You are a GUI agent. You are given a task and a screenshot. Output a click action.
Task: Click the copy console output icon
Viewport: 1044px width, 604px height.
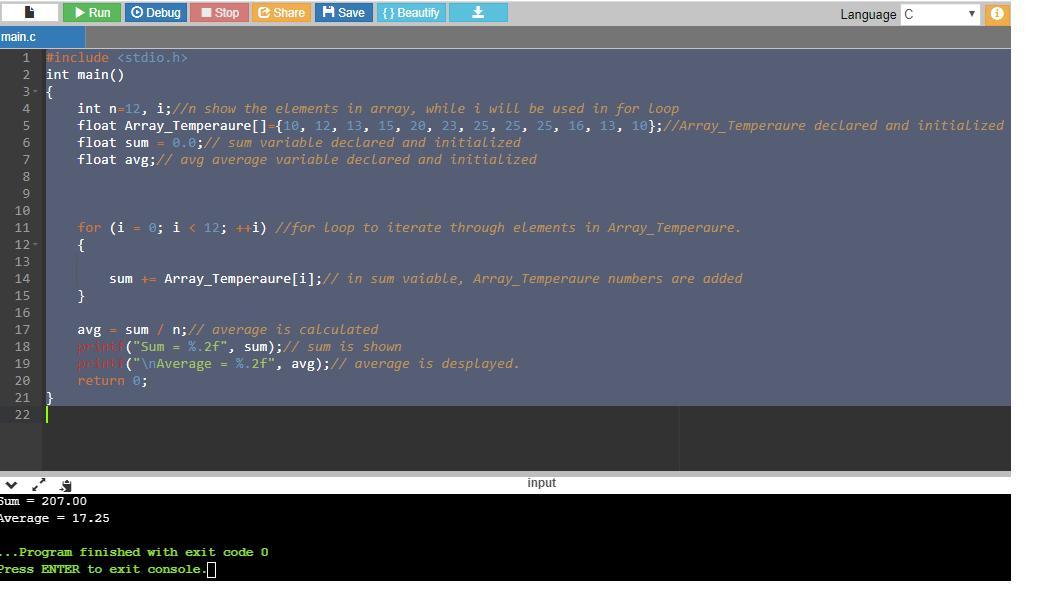click(65, 485)
